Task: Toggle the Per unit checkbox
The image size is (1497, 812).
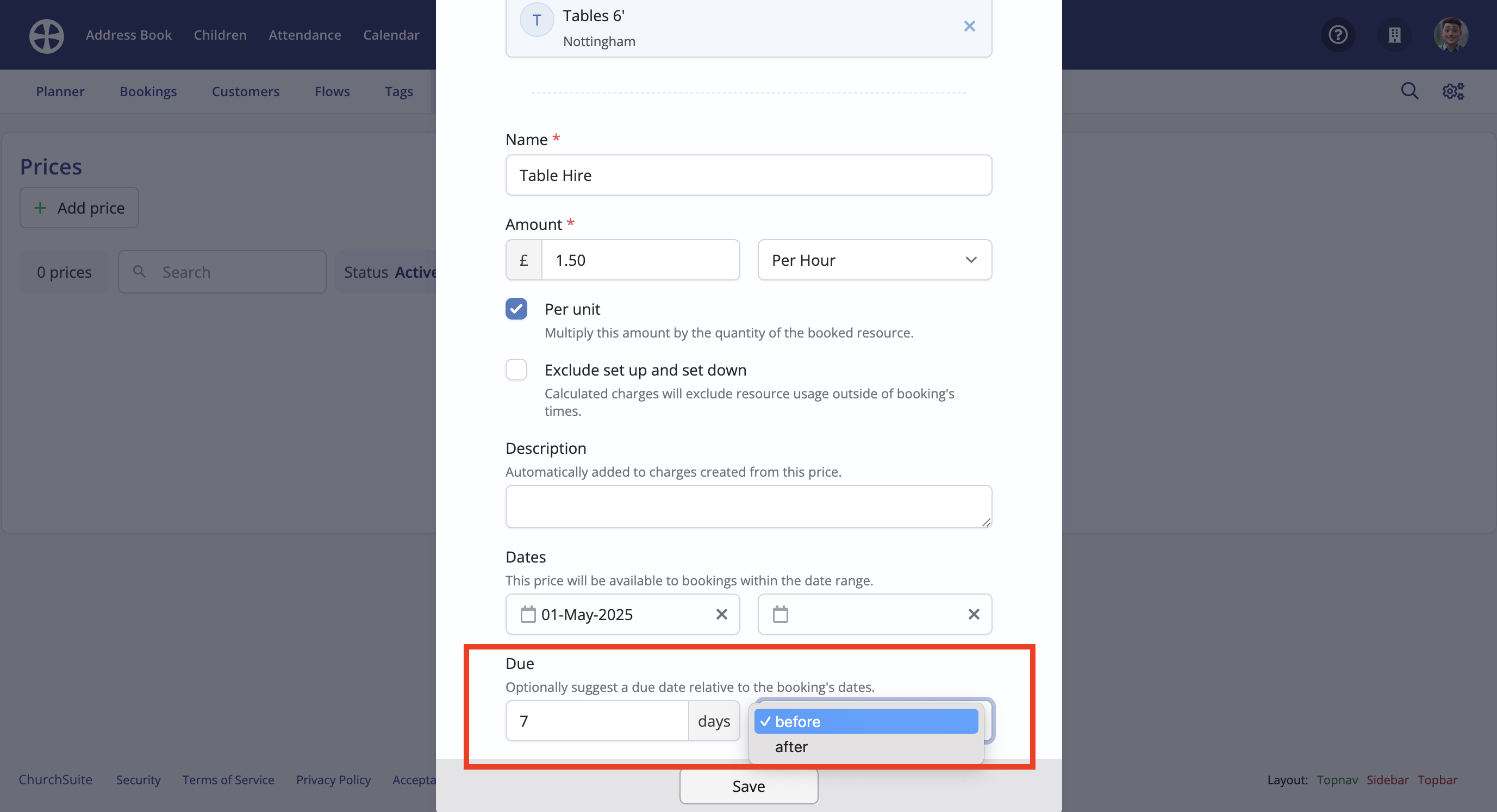Action: pos(516,309)
